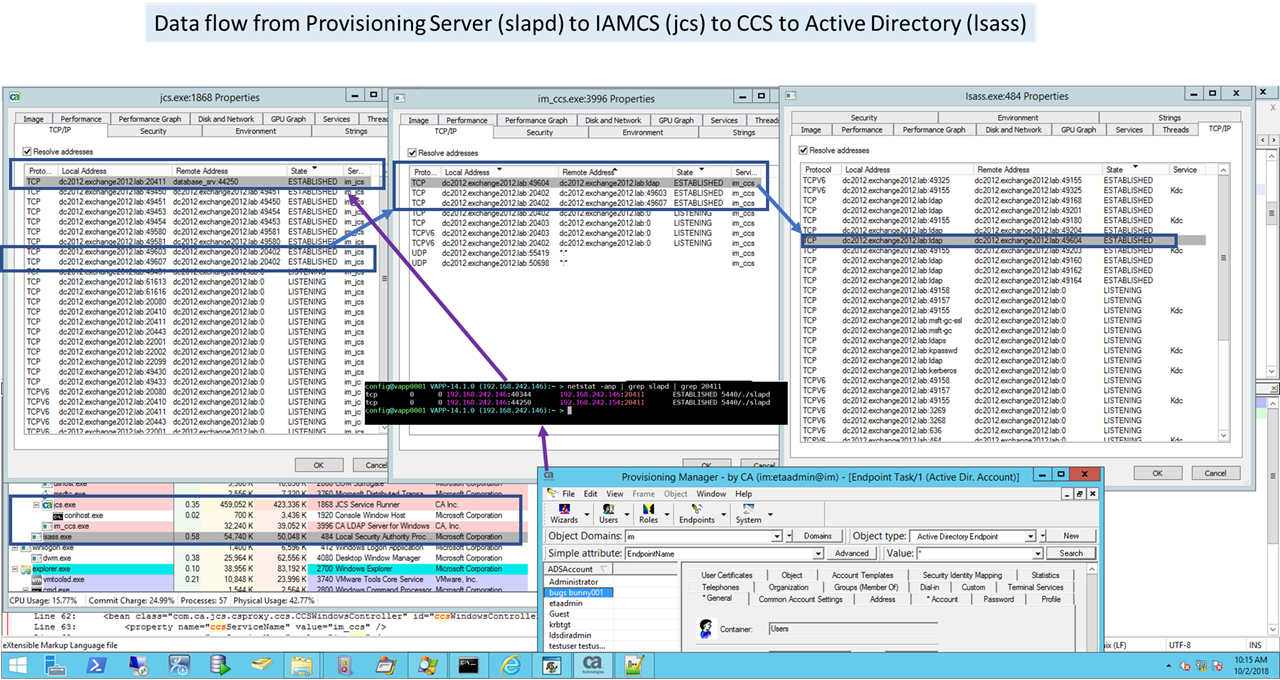Viewport: 1280px width, 680px height.
Task: Open the Object type dropdown
Action: click(x=1032, y=536)
